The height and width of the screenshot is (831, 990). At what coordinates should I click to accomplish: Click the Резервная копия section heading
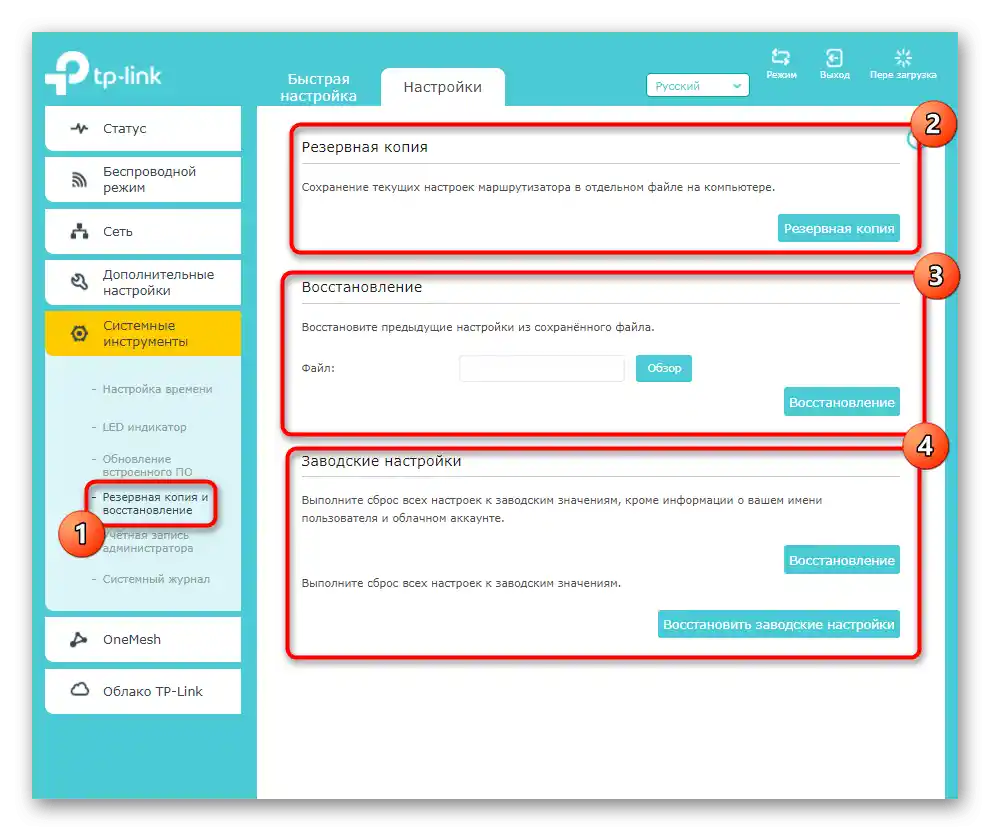[x=364, y=147]
